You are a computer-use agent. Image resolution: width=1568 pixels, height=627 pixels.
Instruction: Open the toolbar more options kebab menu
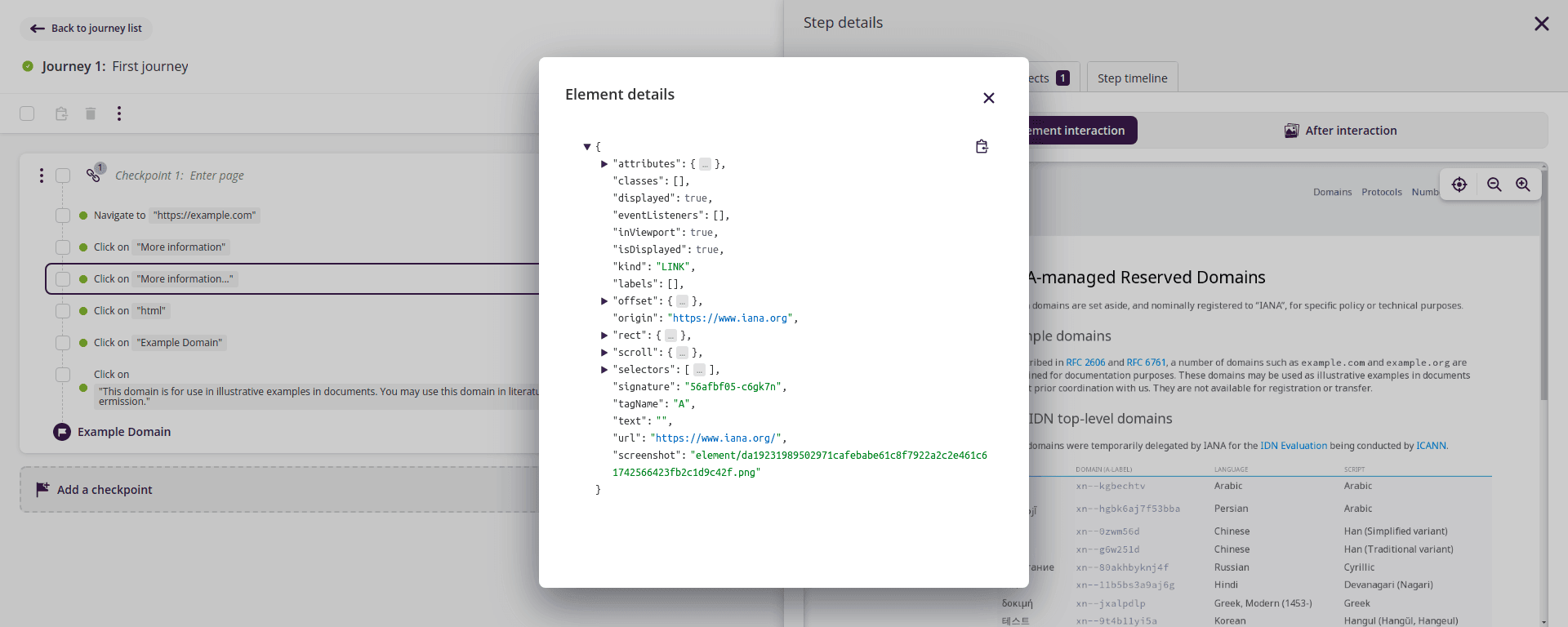point(119,113)
